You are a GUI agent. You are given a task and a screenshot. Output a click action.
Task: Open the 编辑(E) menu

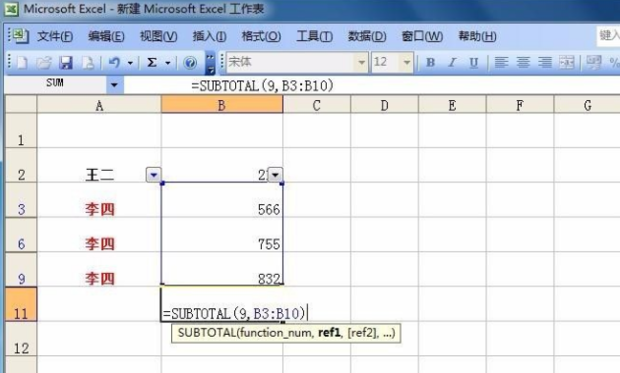[106, 36]
